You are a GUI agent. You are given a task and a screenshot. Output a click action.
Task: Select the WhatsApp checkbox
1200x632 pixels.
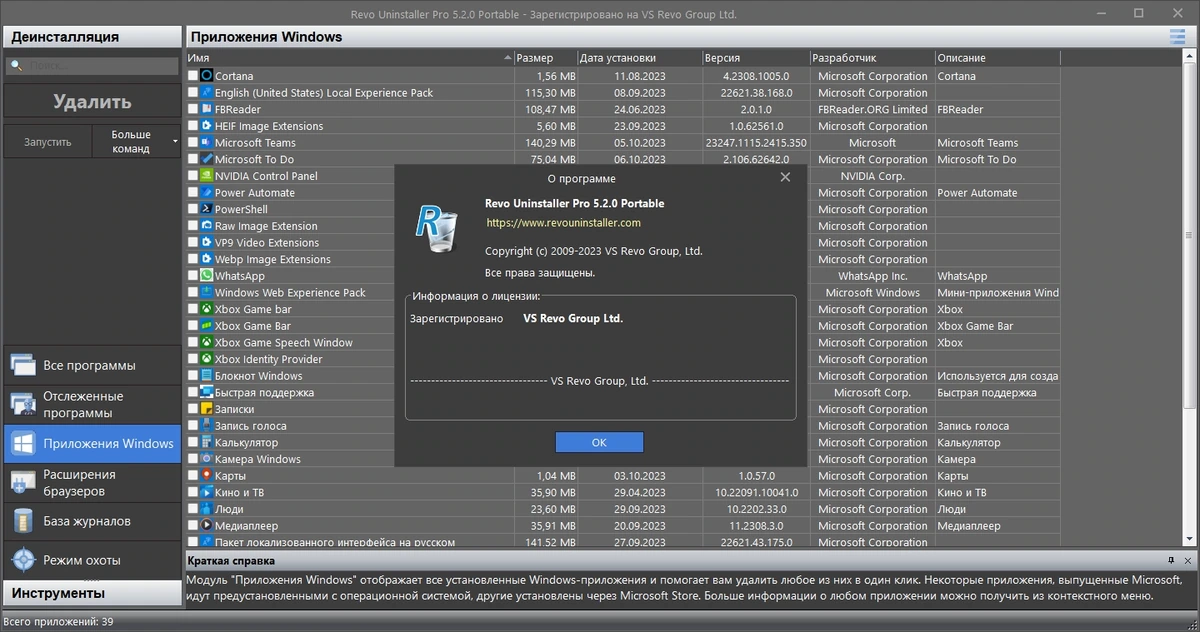coord(193,276)
